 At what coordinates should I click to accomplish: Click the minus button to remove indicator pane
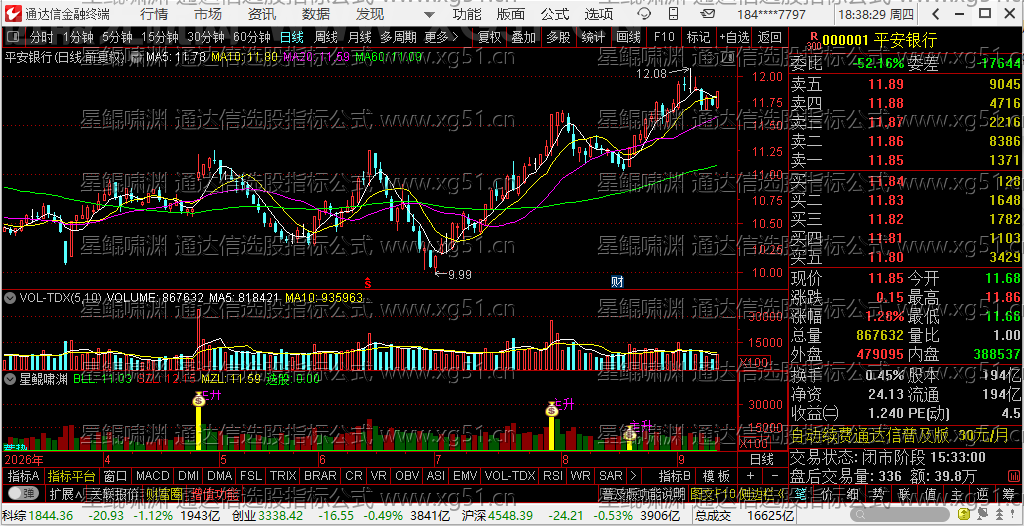pyautogui.click(x=775, y=476)
